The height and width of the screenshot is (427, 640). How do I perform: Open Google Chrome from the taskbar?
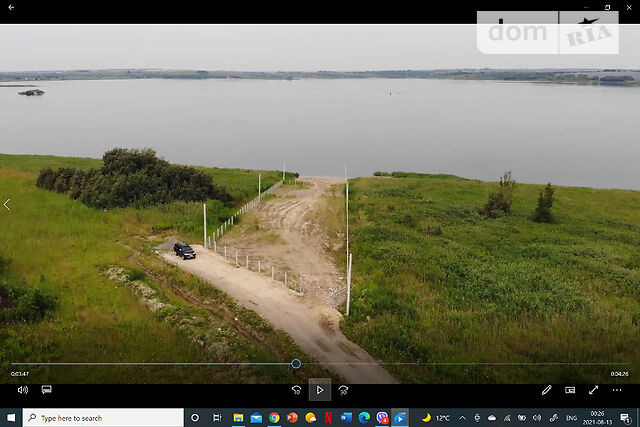[x=274, y=417]
